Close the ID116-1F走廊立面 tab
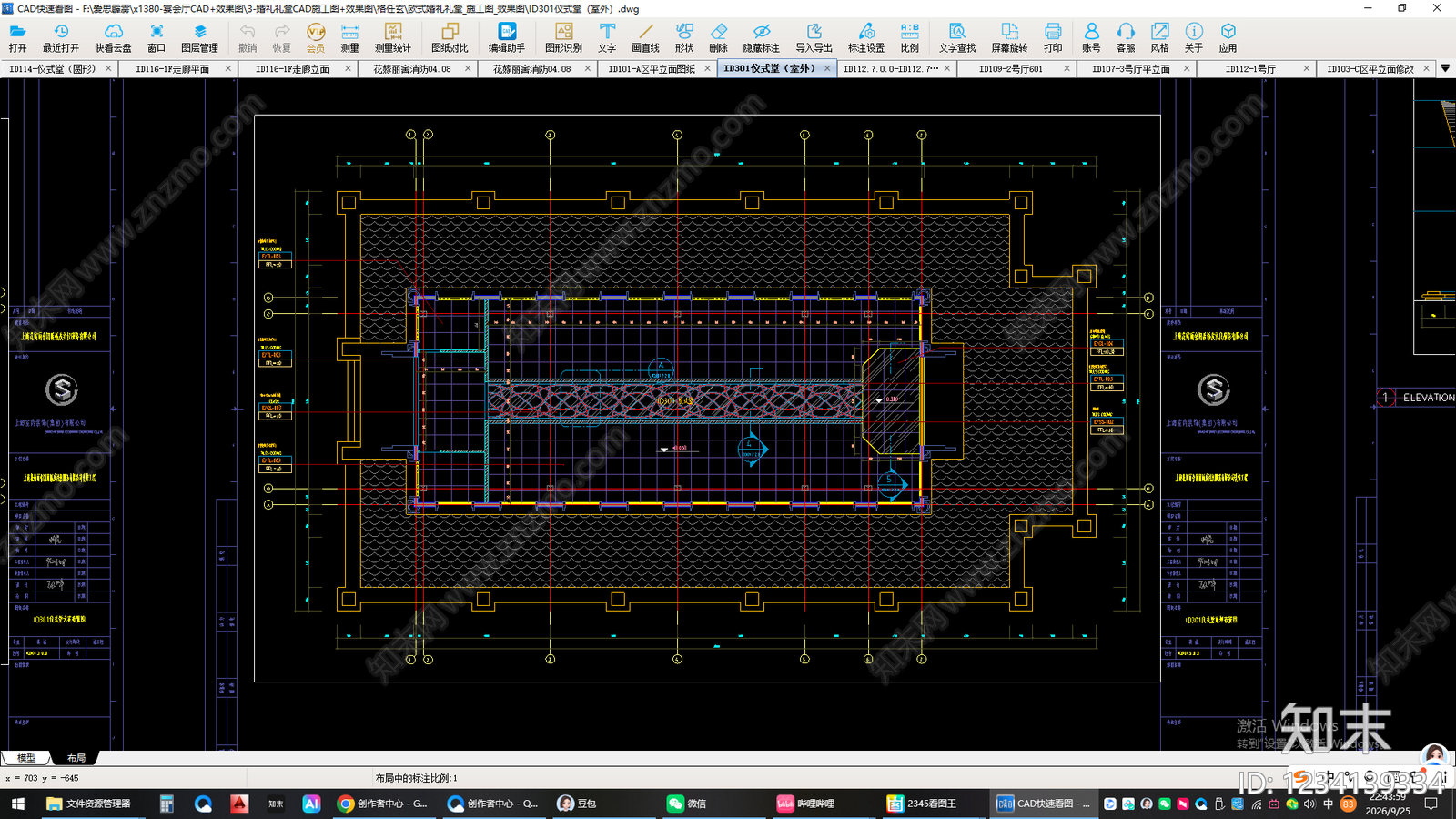 (348, 68)
